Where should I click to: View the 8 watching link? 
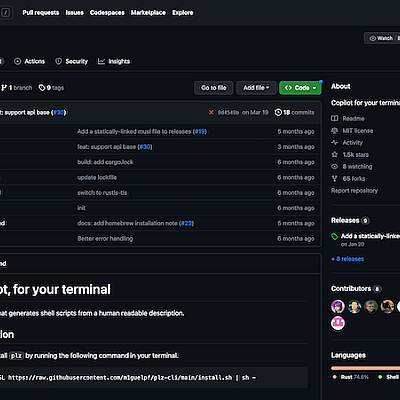click(357, 167)
